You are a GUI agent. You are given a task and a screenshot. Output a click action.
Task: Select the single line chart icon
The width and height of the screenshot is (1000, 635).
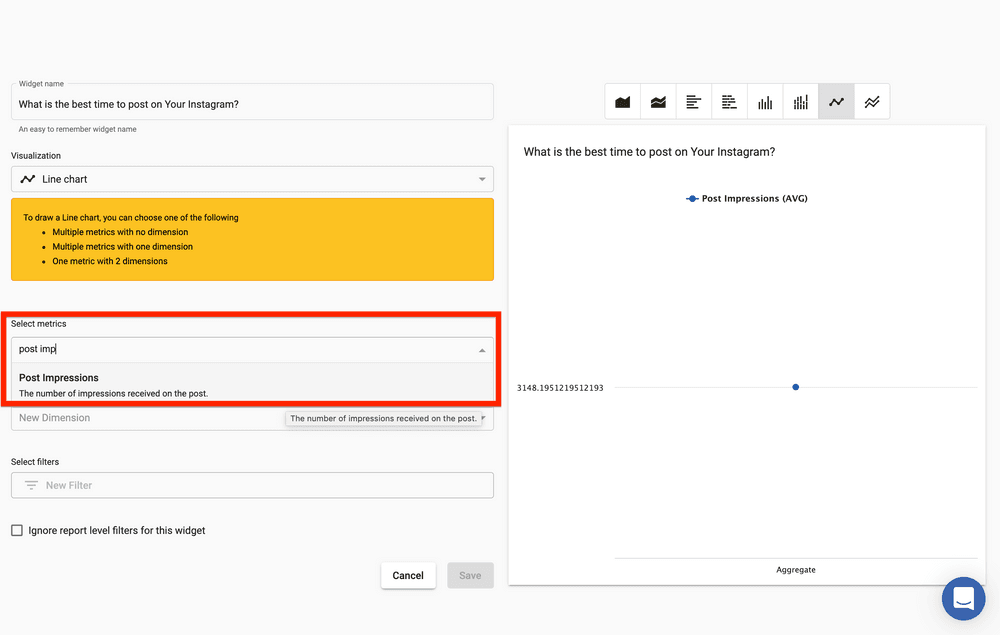(x=836, y=102)
